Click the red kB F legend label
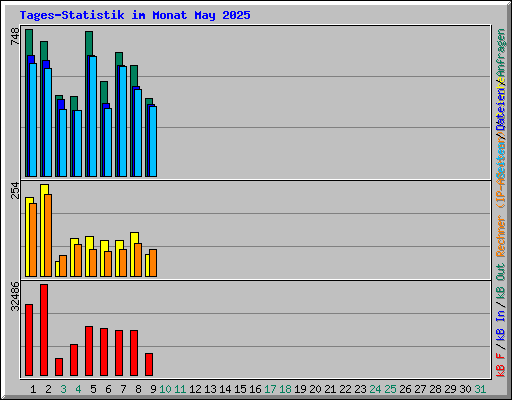This screenshot has height=400, width=512. 501,365
